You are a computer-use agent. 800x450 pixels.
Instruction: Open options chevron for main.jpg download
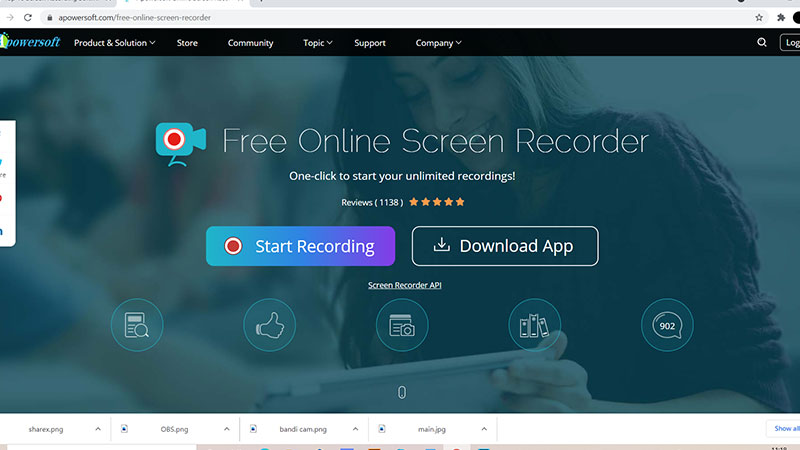[484, 429]
